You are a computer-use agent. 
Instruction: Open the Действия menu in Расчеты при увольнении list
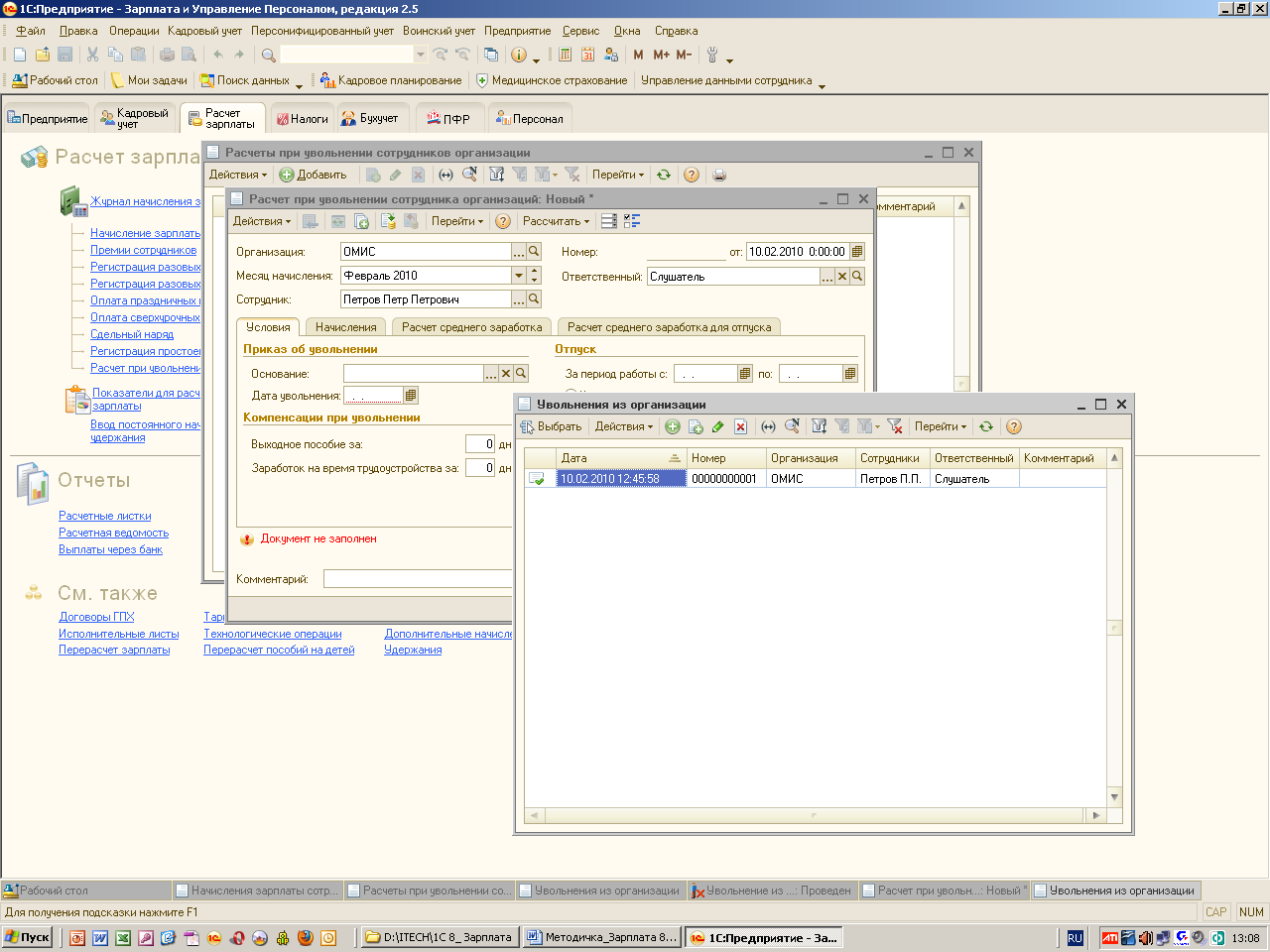tap(238, 175)
